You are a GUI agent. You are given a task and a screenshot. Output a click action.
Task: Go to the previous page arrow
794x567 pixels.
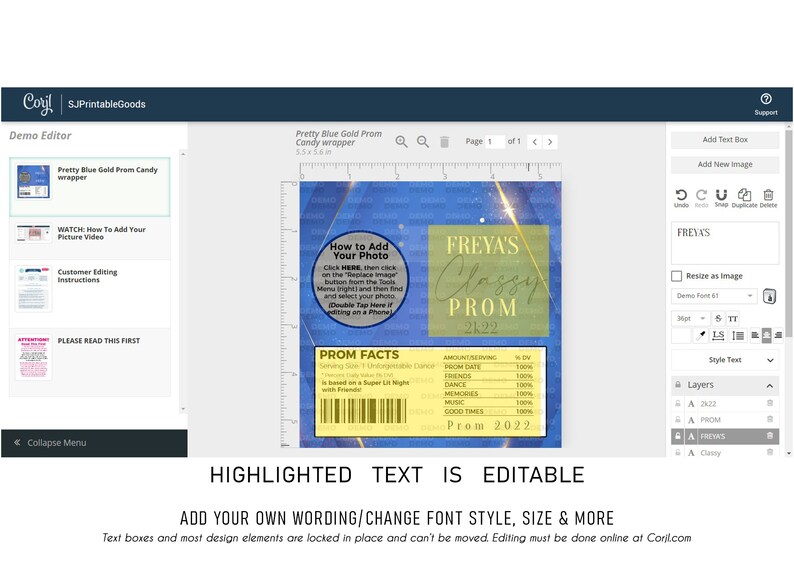pos(535,142)
